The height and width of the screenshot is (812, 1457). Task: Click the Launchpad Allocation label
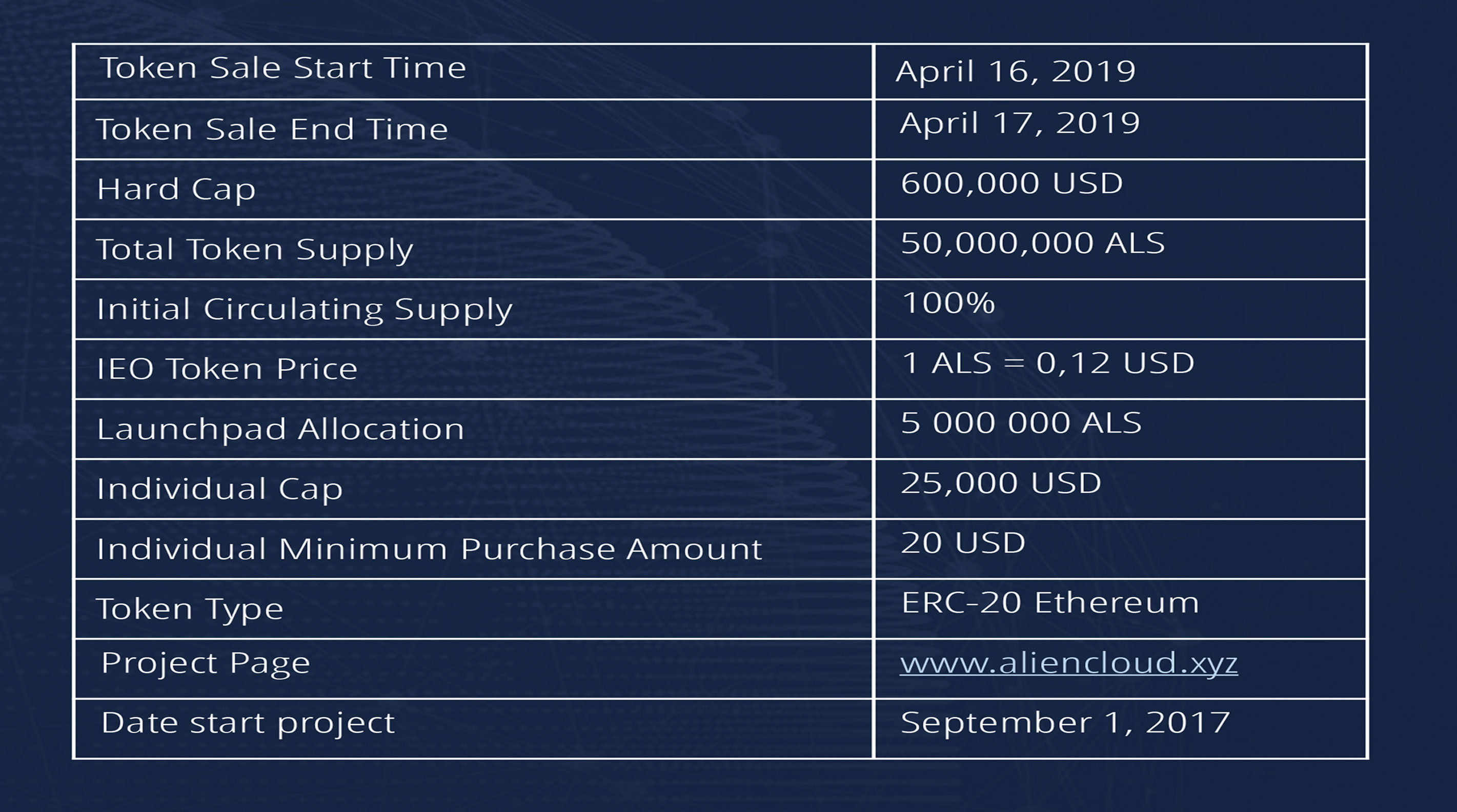click(x=280, y=429)
